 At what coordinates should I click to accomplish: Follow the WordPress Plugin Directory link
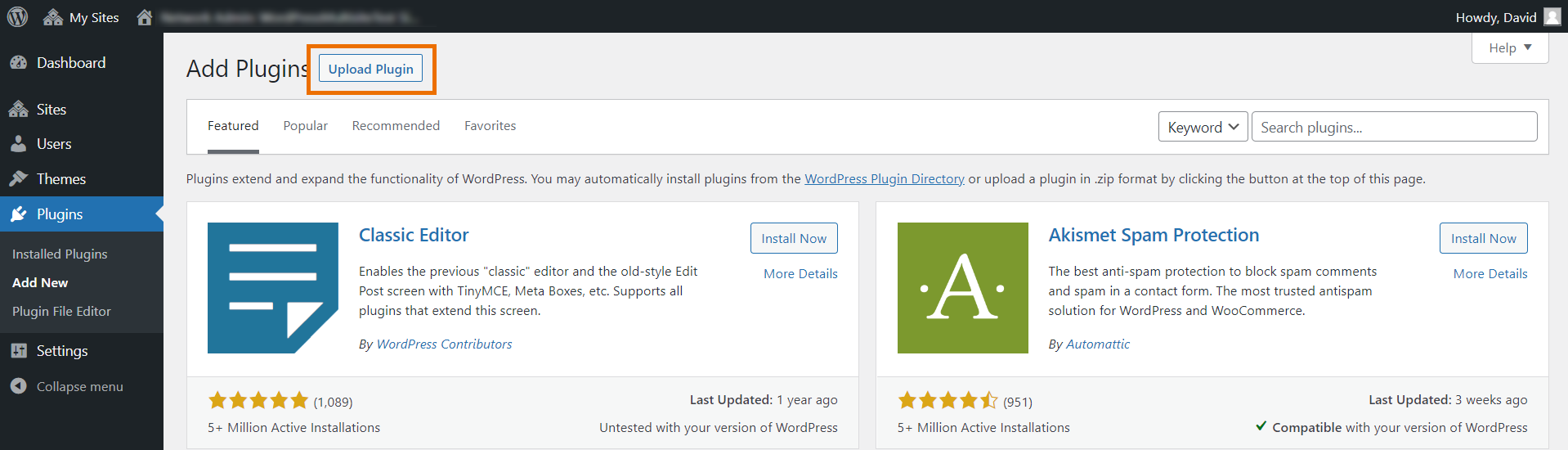[885, 178]
